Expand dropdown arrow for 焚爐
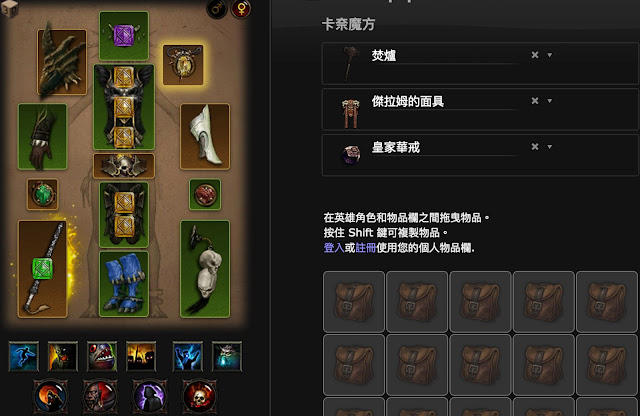The height and width of the screenshot is (416, 640). click(549, 55)
